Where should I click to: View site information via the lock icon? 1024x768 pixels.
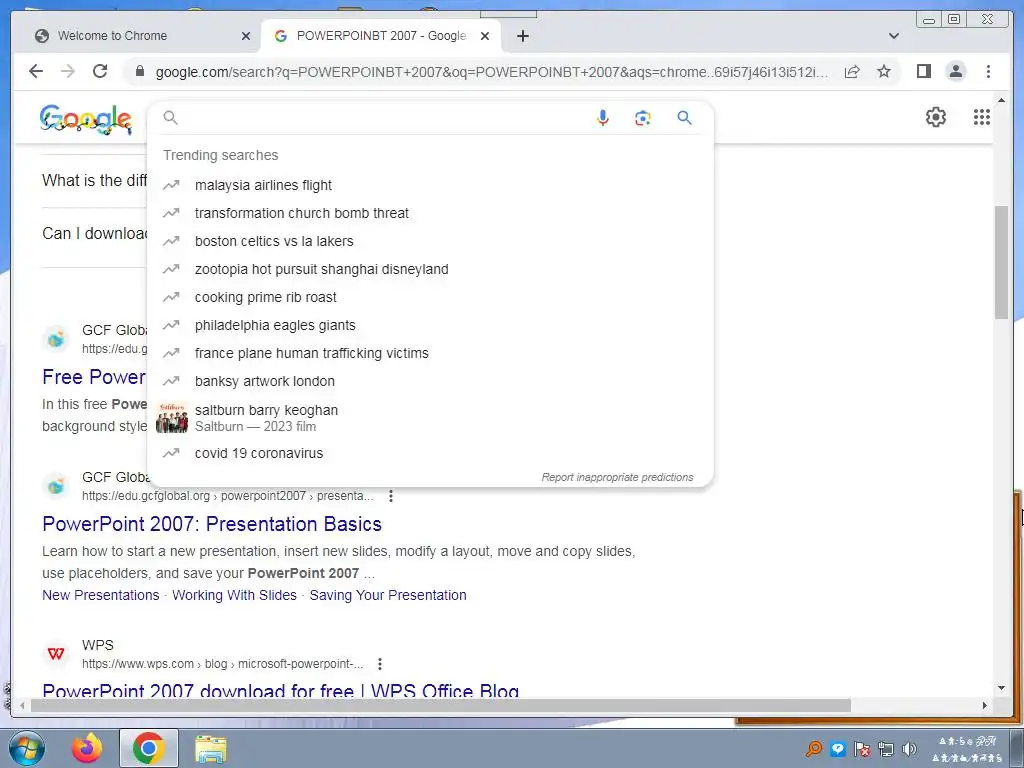coord(139,71)
